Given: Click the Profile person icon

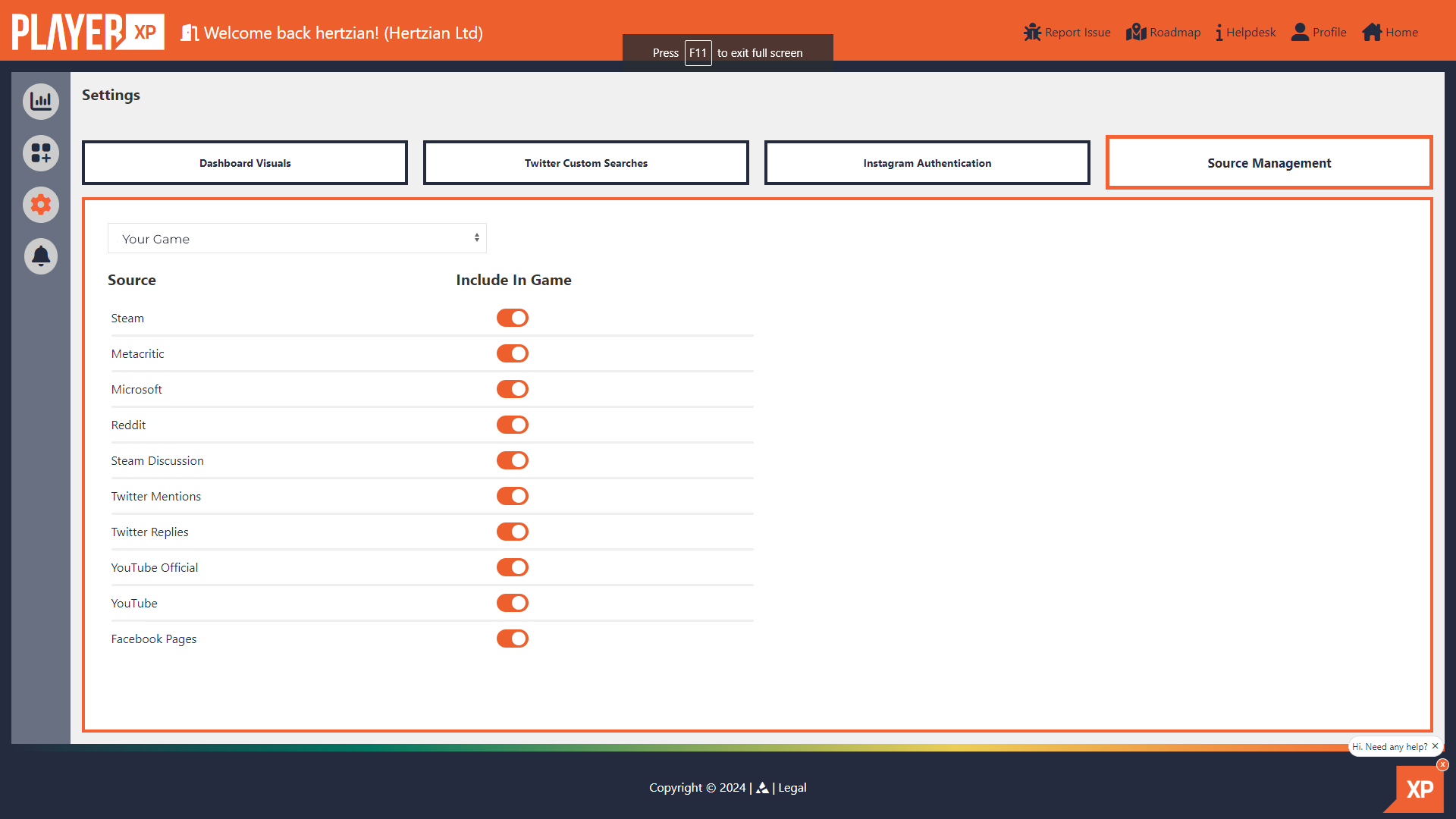Looking at the screenshot, I should [1300, 32].
